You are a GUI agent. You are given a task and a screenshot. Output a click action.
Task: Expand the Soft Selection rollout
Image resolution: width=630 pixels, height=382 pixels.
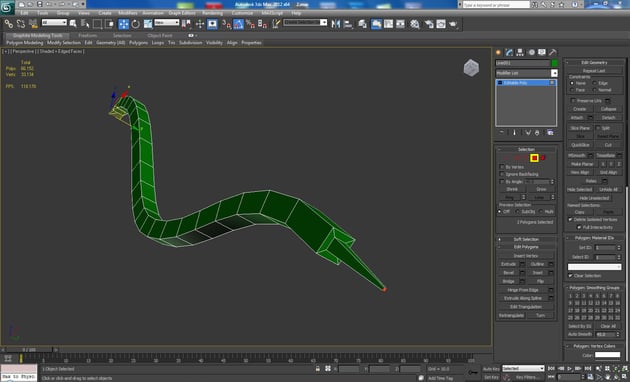point(526,239)
